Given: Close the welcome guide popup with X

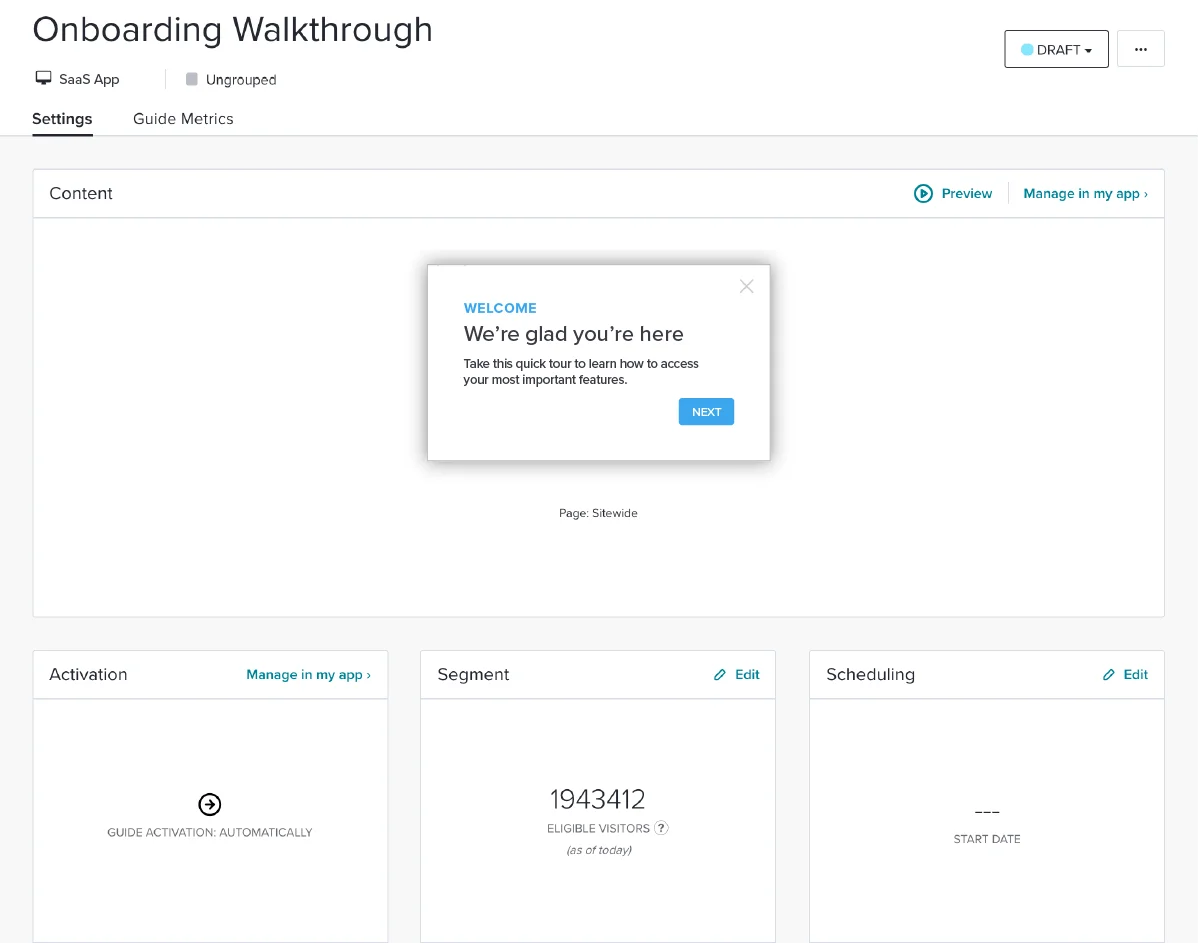Looking at the screenshot, I should 746,286.
